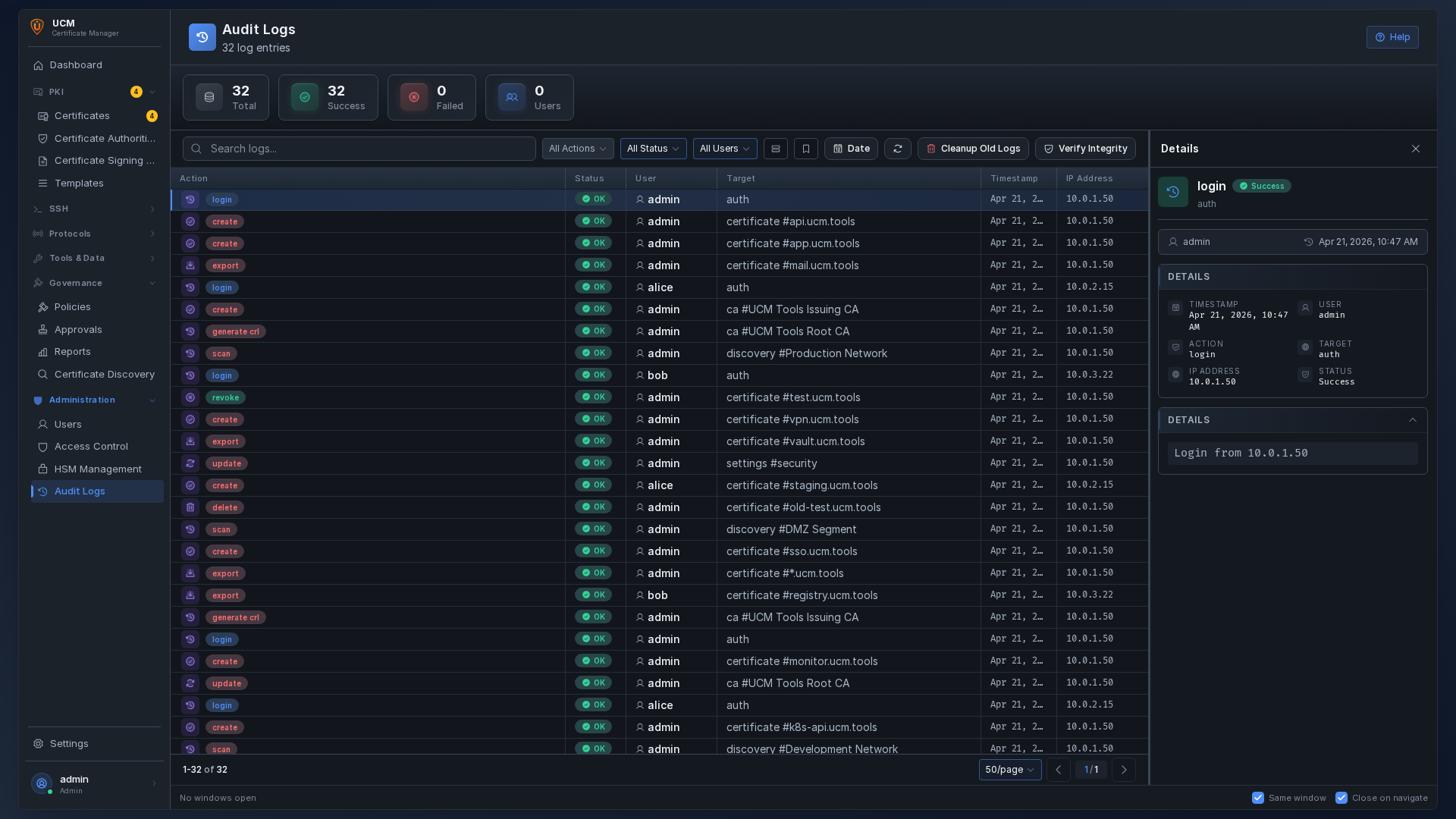
Task: Open the Reports page in sidebar
Action: (x=97, y=352)
